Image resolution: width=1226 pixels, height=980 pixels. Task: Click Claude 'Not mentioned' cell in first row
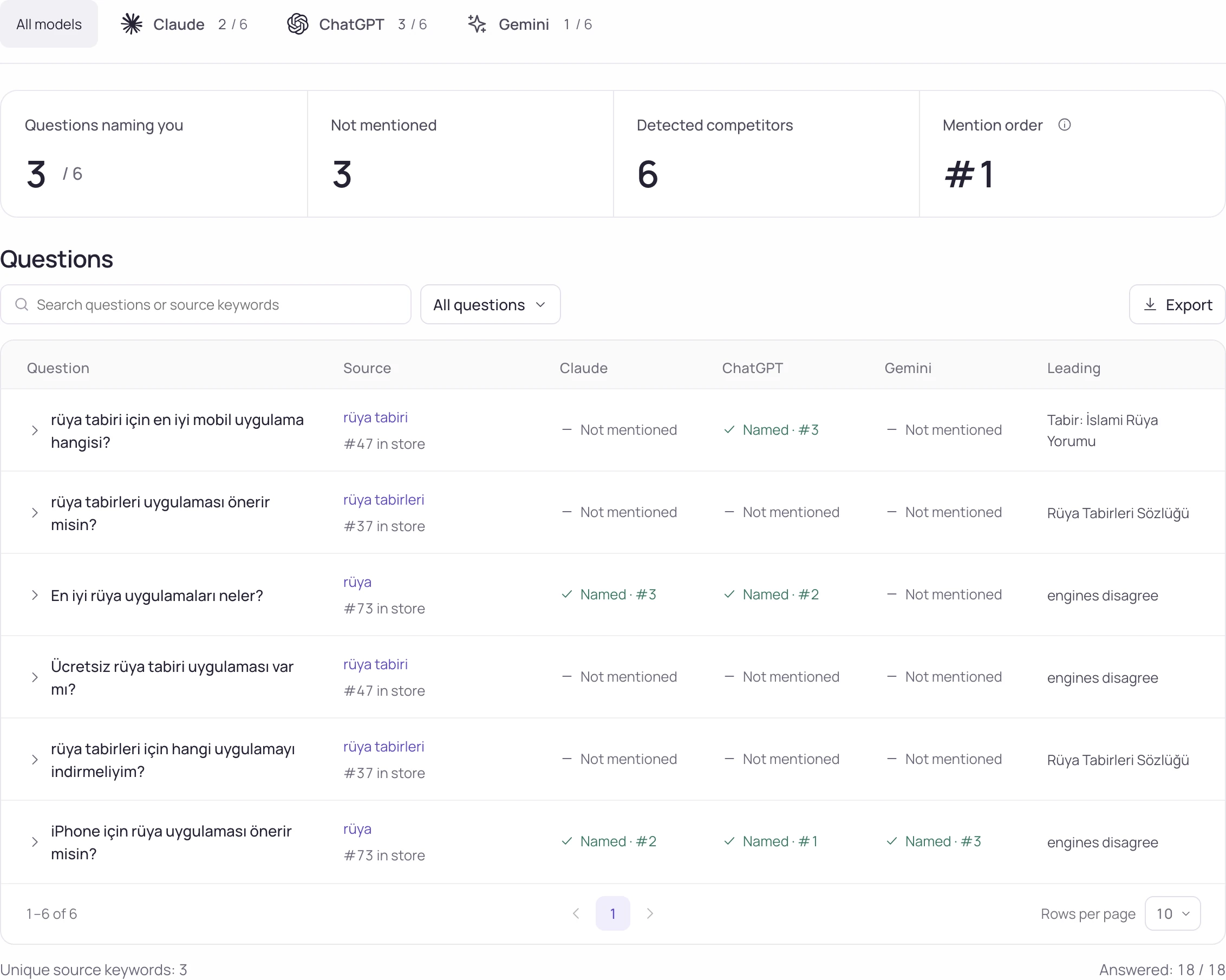(619, 430)
